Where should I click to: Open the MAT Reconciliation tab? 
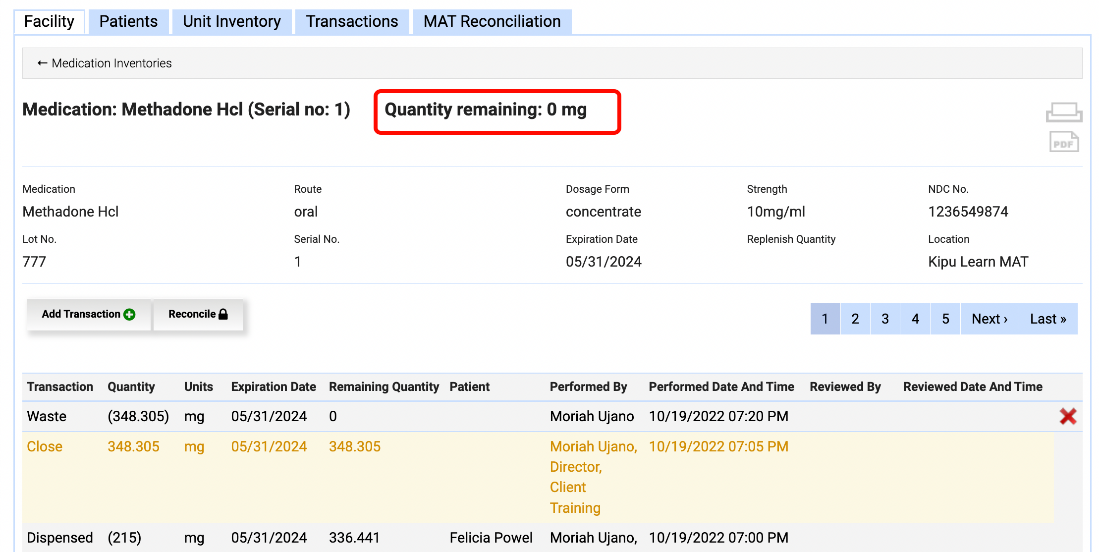(x=491, y=21)
